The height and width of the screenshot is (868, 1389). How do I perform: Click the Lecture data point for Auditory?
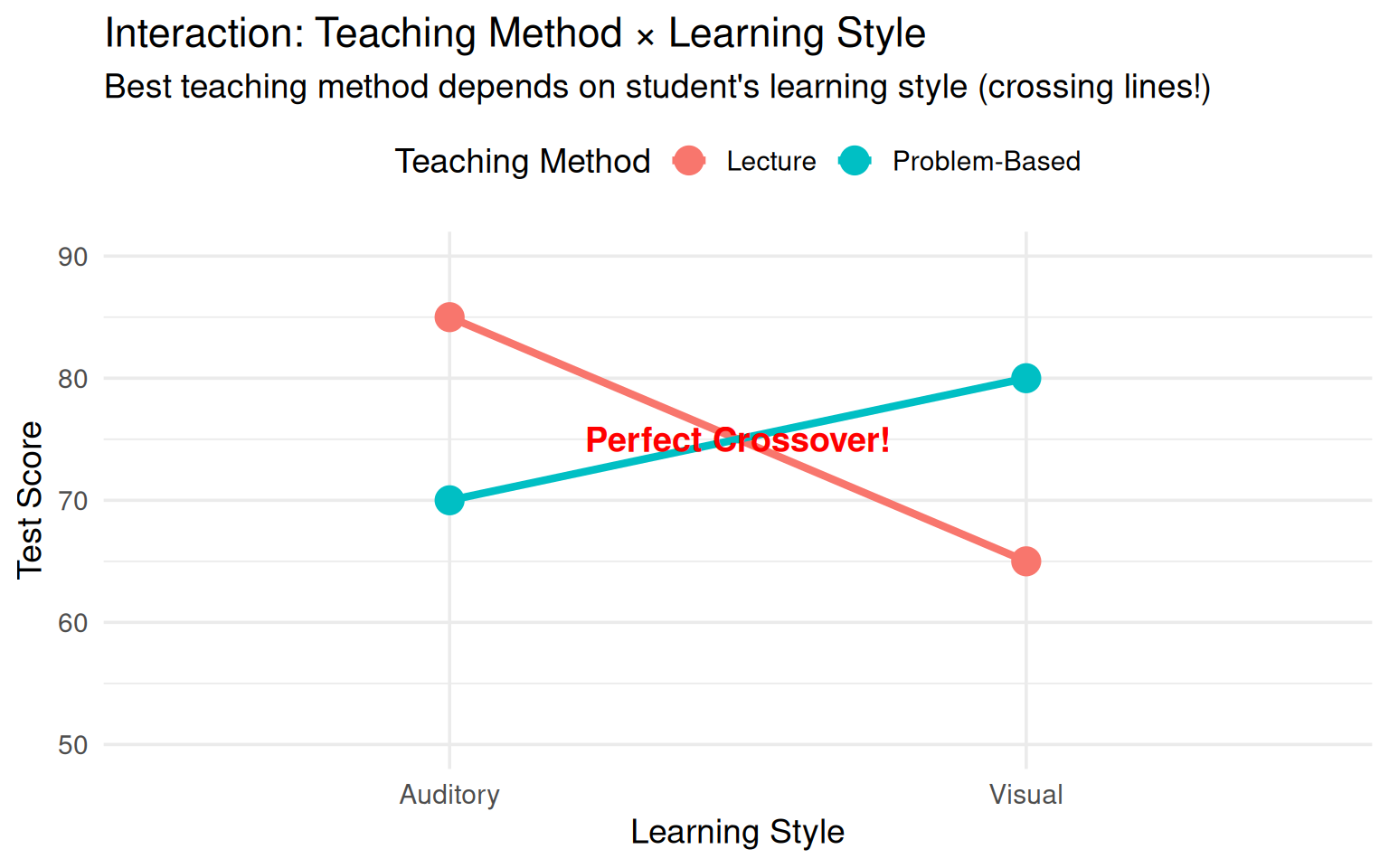click(x=449, y=317)
